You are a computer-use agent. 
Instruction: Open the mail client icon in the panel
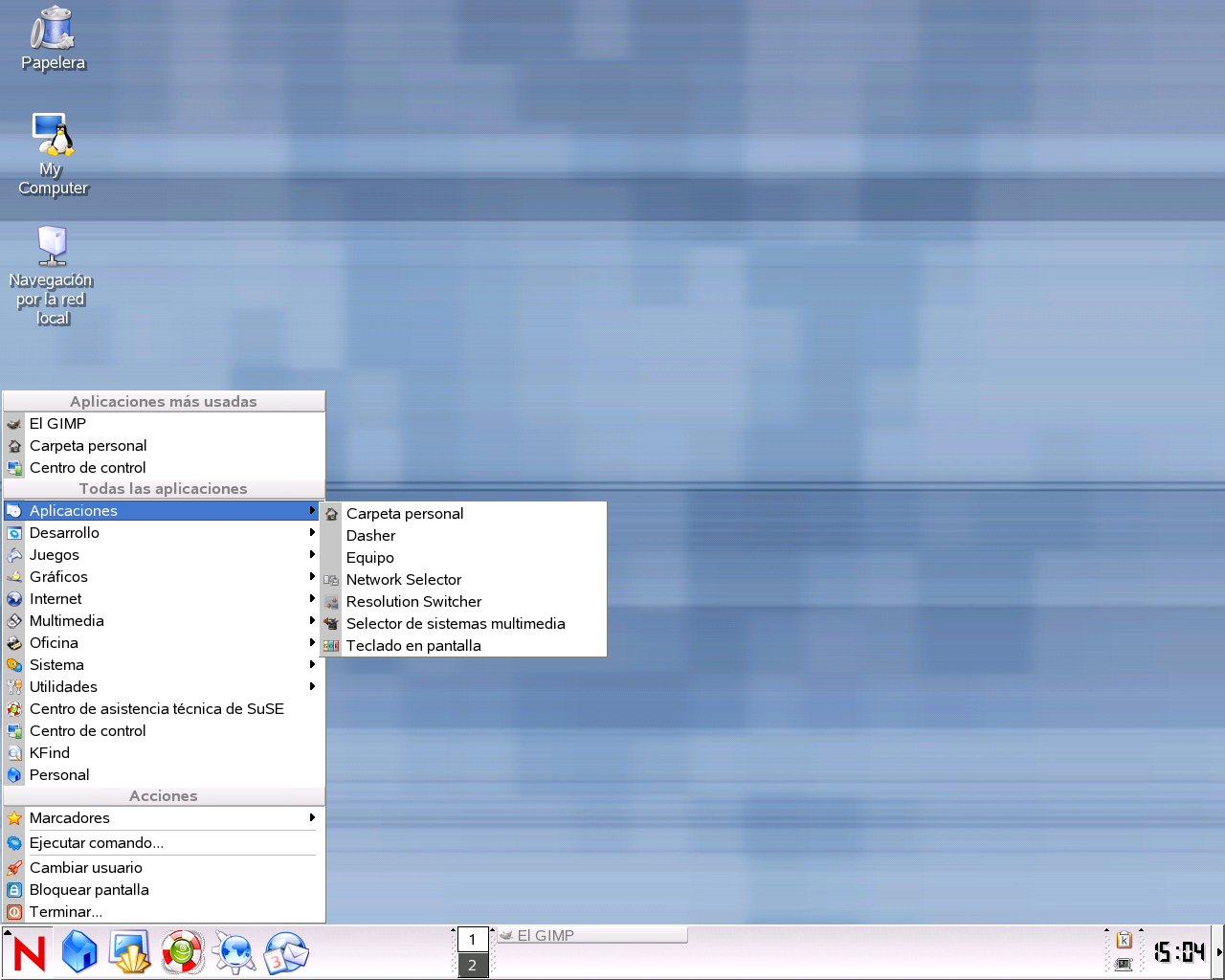pos(286,951)
